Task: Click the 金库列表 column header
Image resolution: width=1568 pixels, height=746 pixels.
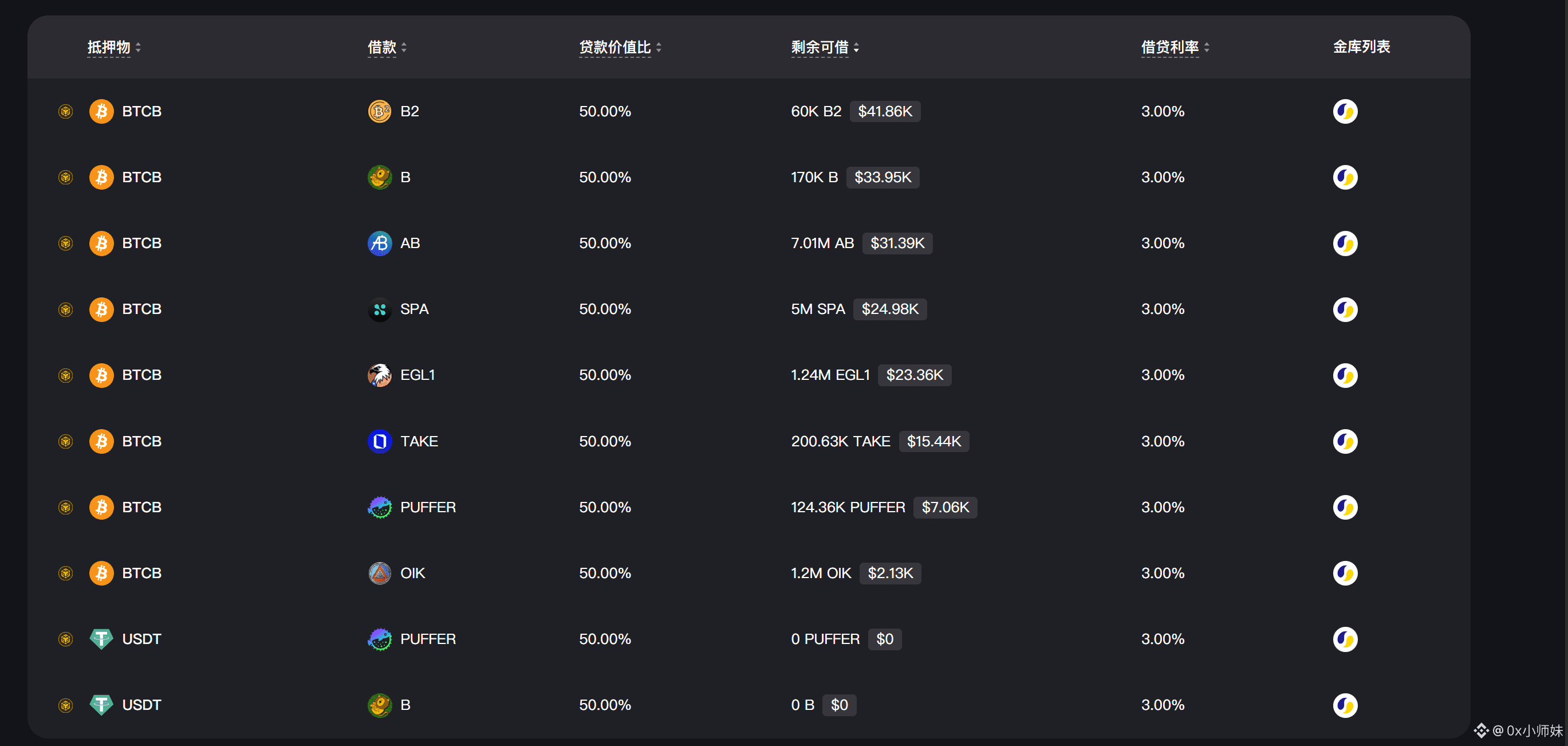Action: pos(1361,47)
